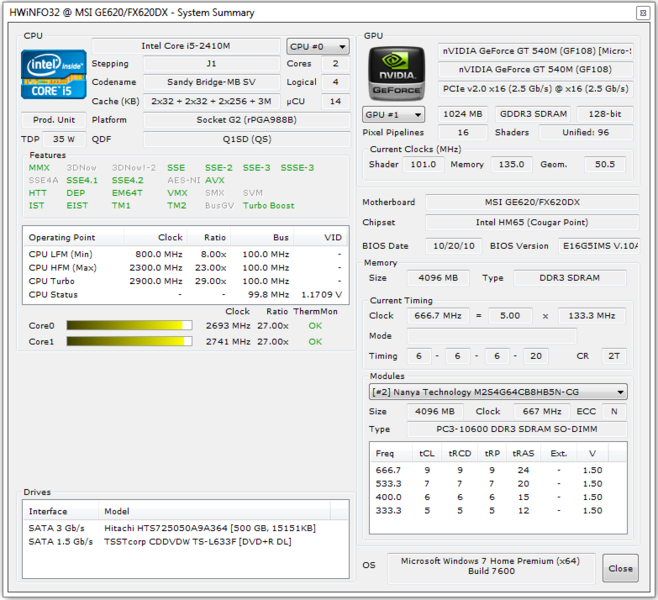The width and height of the screenshot is (658, 600).
Task: Click the Prod. Unit button
Action: click(x=54, y=120)
